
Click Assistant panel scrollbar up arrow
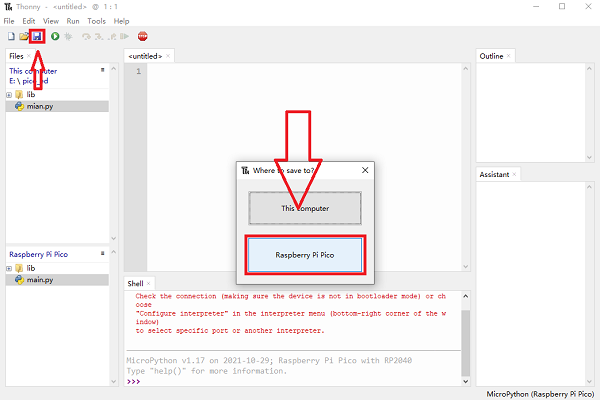(x=589, y=187)
